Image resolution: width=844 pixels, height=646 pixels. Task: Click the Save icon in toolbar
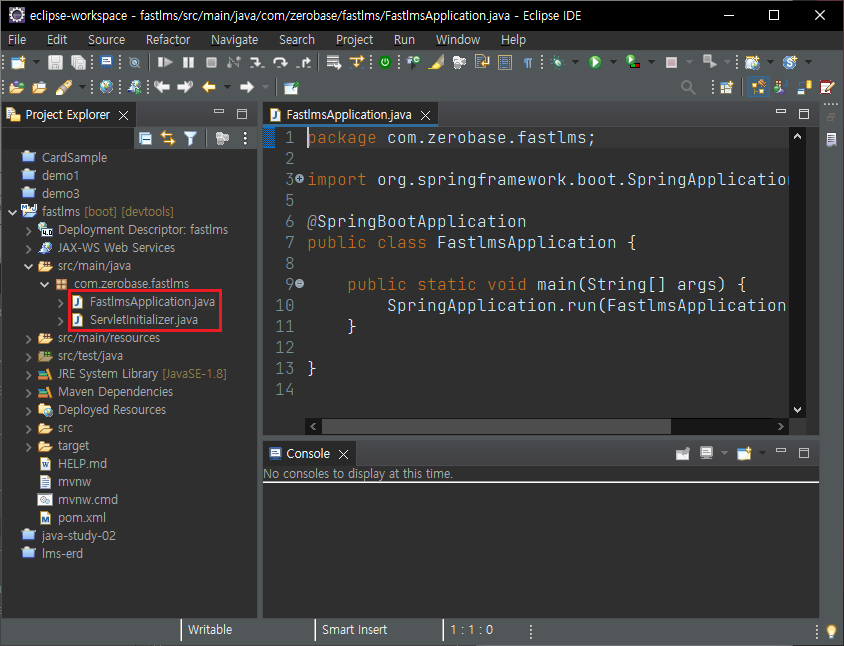tap(55, 62)
